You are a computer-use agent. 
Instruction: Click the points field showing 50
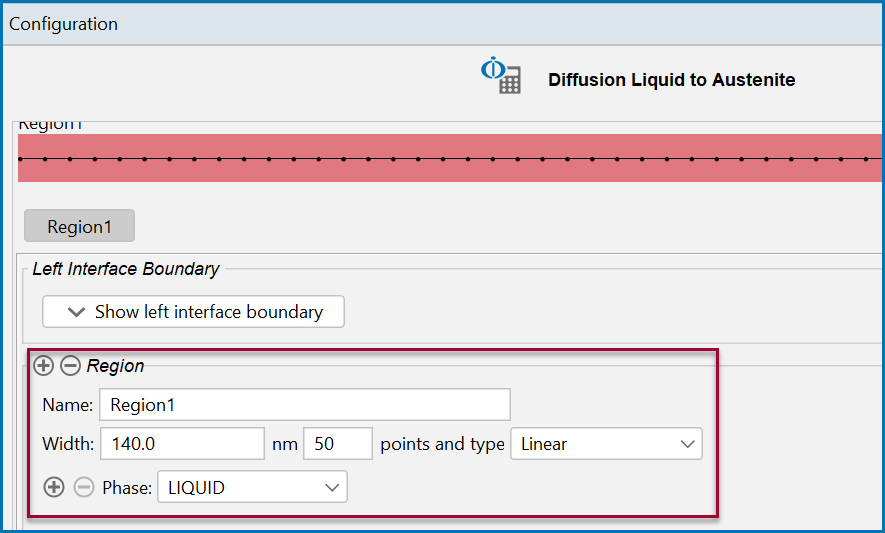[338, 444]
